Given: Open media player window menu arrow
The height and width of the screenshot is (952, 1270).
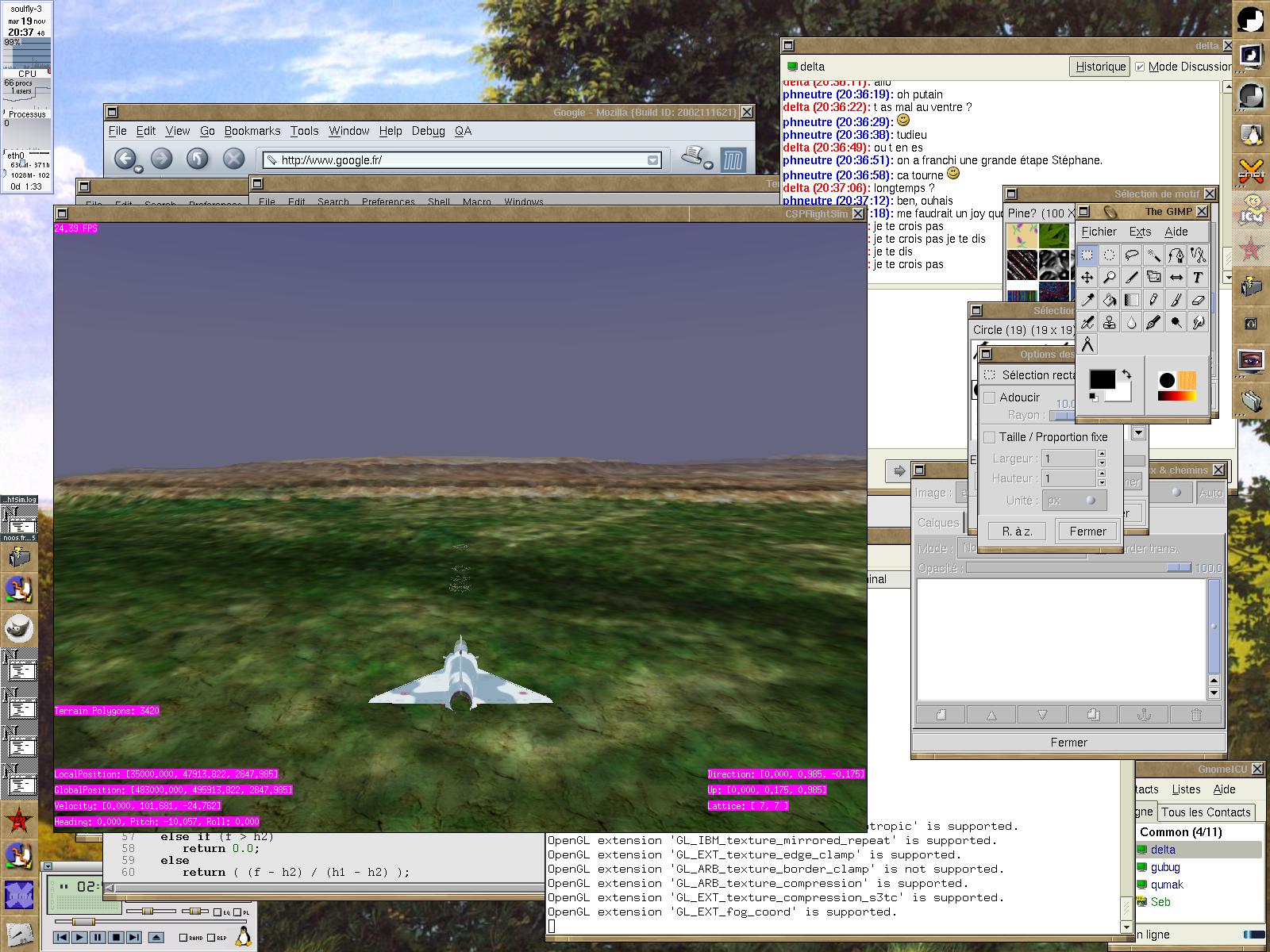Looking at the screenshot, I should (x=48, y=866).
